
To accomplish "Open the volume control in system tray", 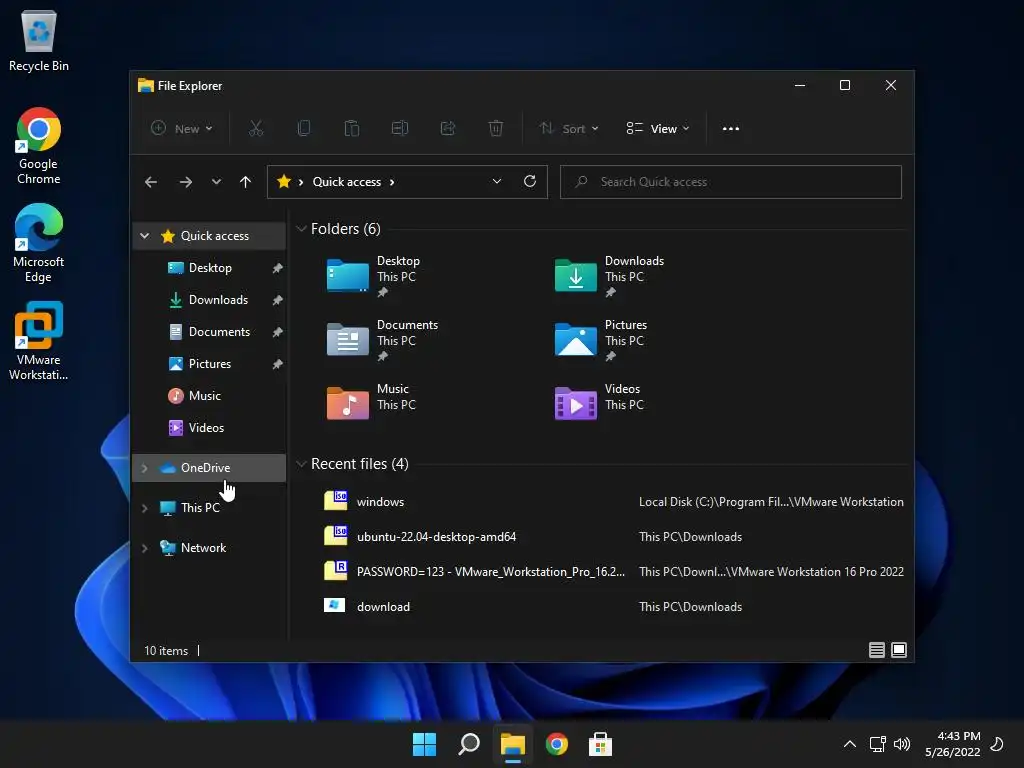I will (x=902, y=744).
